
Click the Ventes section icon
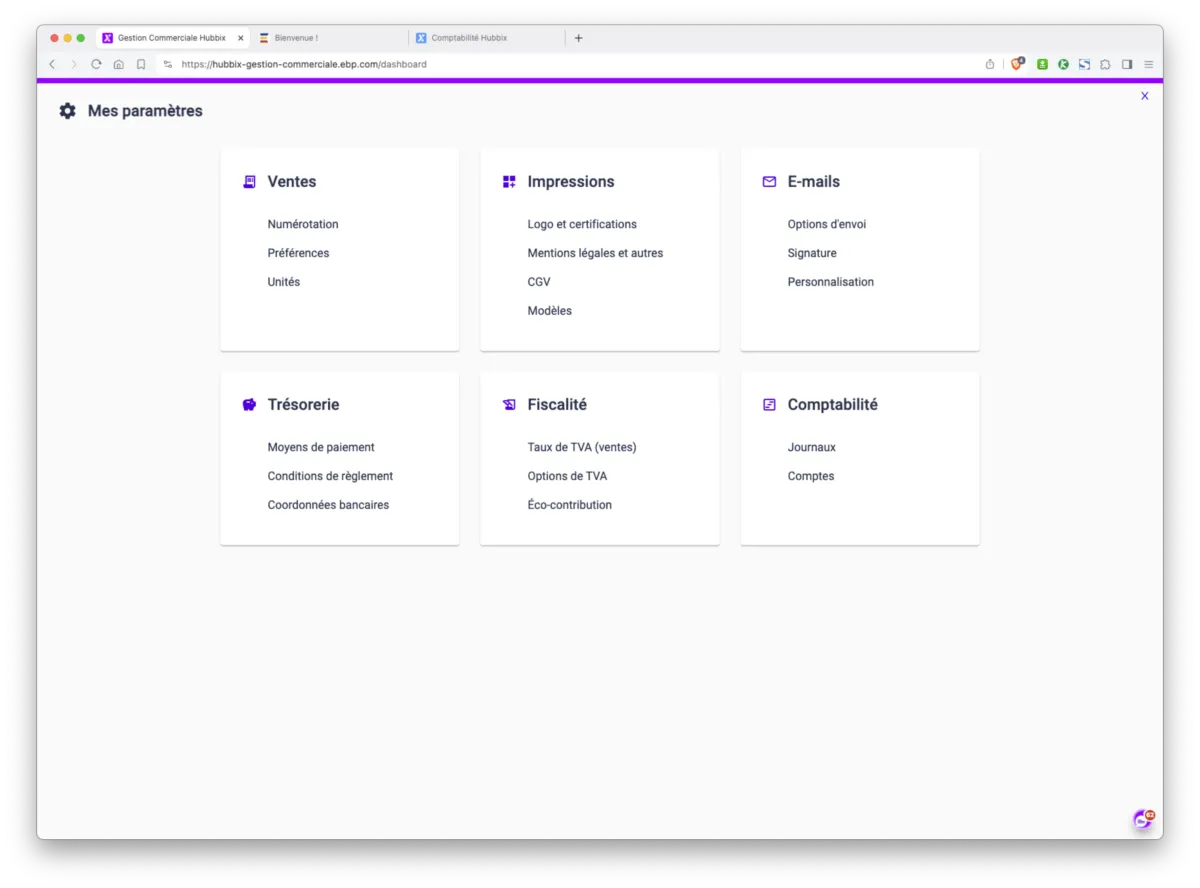(249, 182)
